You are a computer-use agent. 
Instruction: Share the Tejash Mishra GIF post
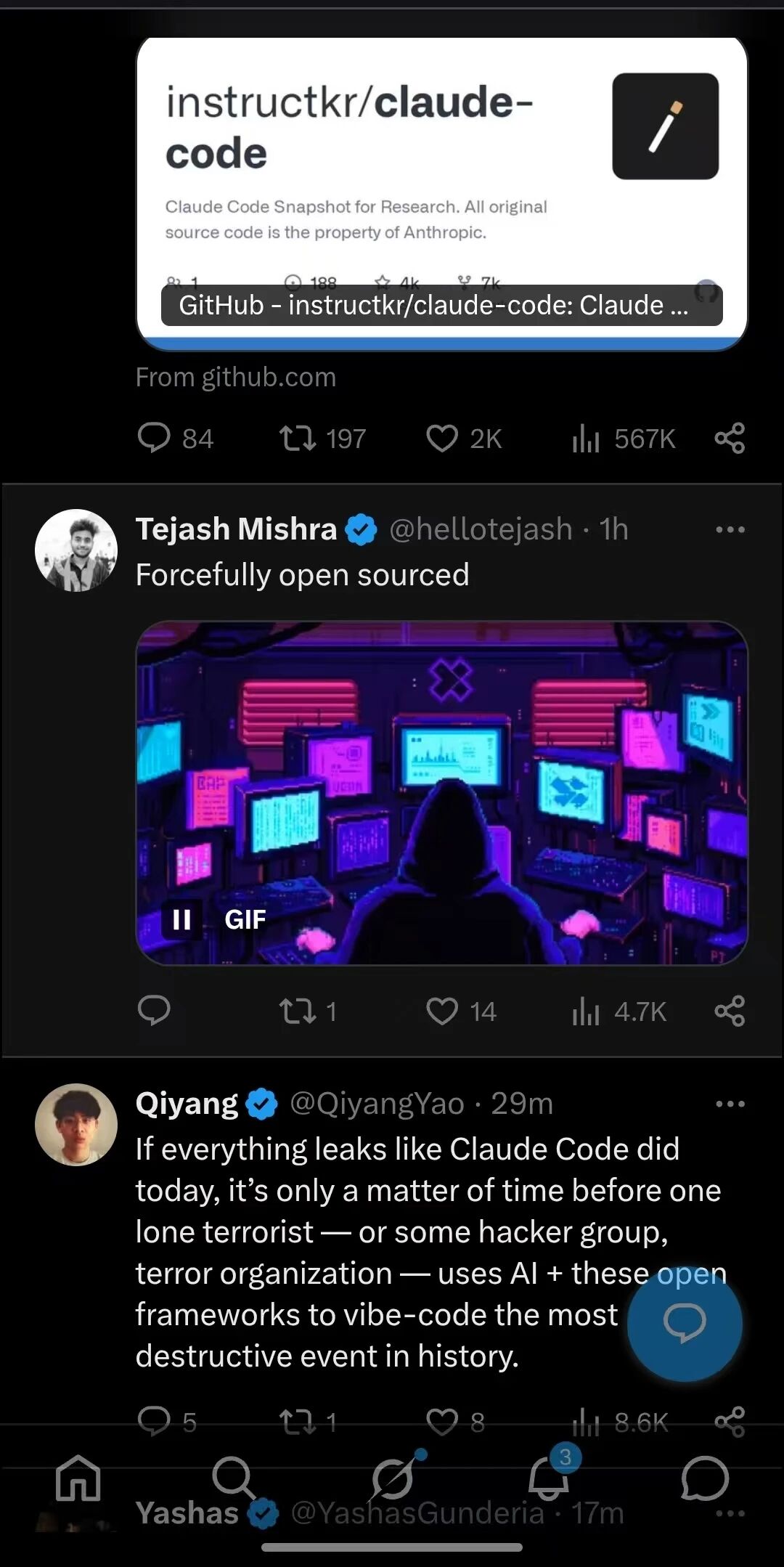(x=730, y=1011)
